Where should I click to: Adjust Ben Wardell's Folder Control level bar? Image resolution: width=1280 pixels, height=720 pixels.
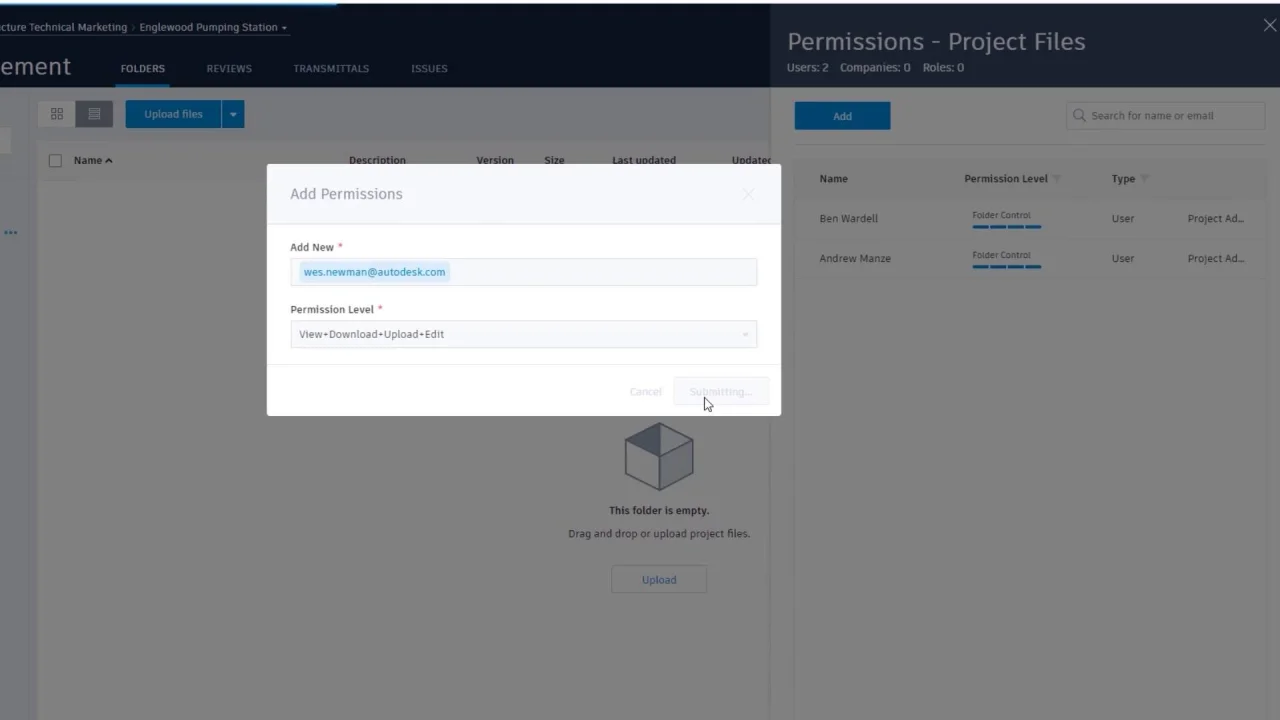[1006, 227]
